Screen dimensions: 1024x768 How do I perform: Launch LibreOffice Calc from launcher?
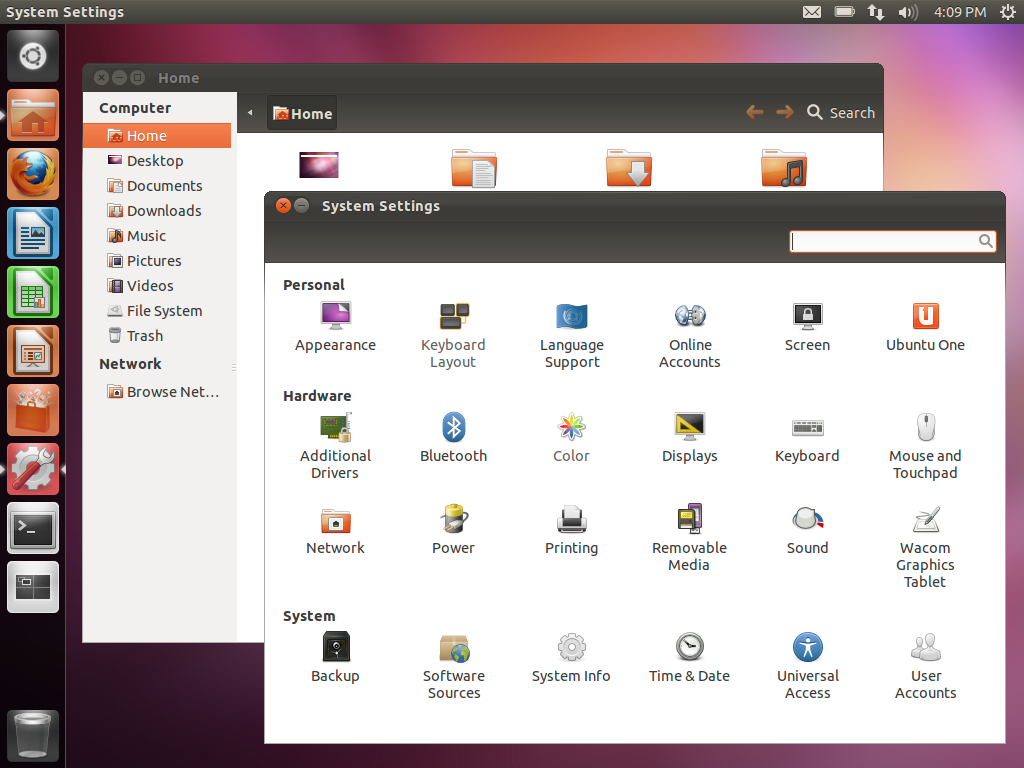[x=33, y=292]
